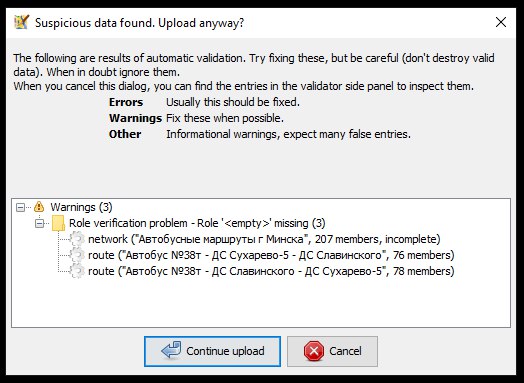The image size is (524, 383).
Task: Select the Warnings (3) tree entry
Action: pos(81,207)
